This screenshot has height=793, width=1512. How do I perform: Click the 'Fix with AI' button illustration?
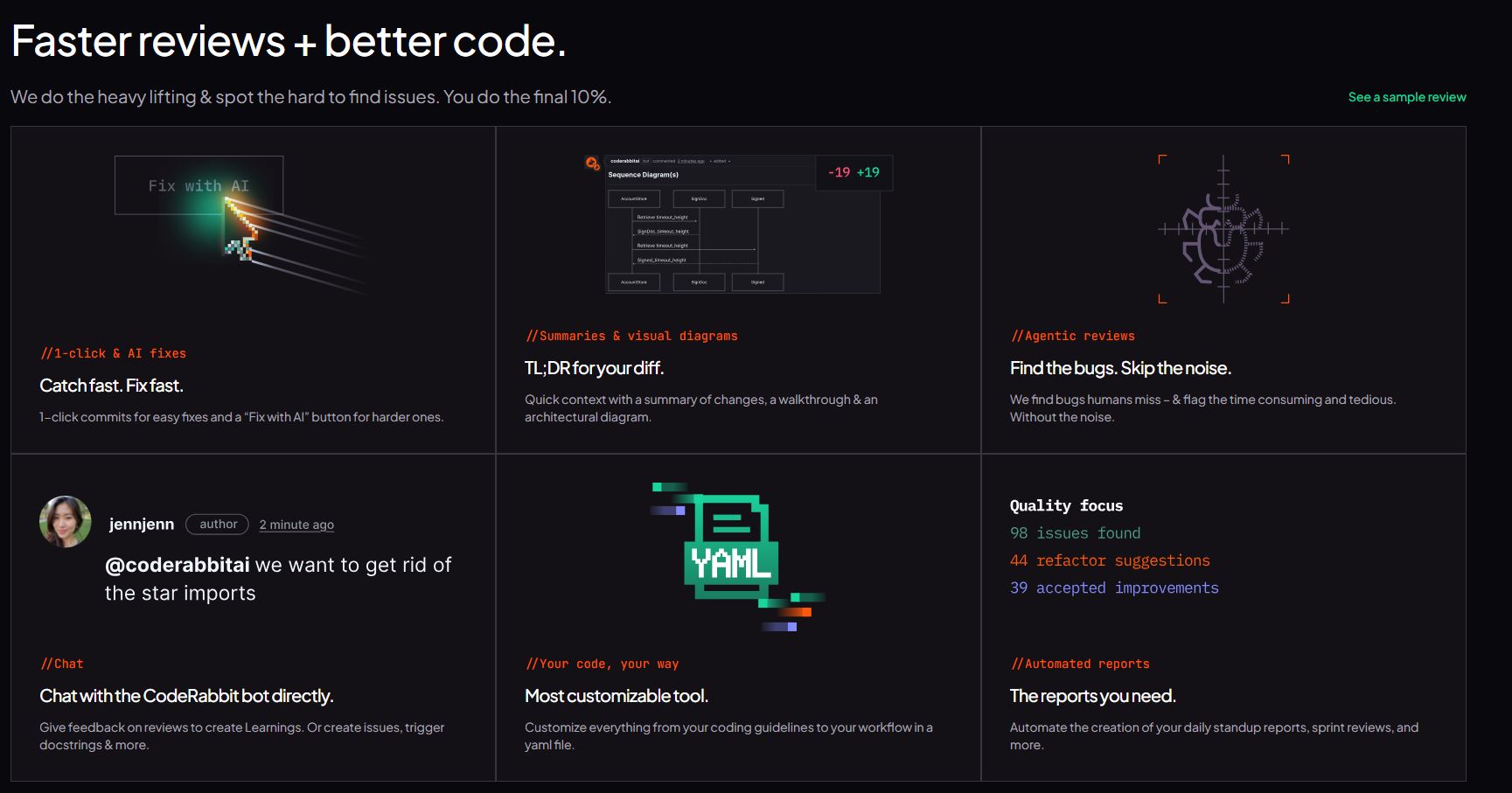coord(199,185)
